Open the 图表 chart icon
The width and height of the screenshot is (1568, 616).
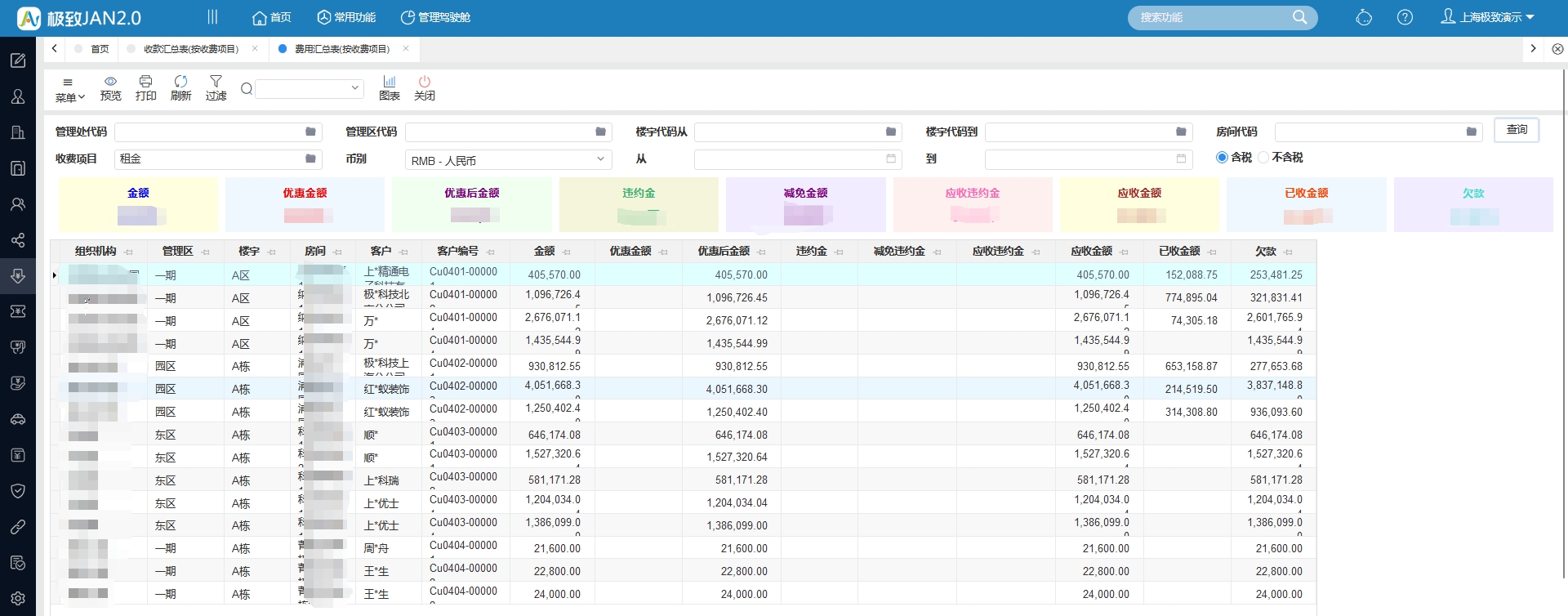pos(390,82)
